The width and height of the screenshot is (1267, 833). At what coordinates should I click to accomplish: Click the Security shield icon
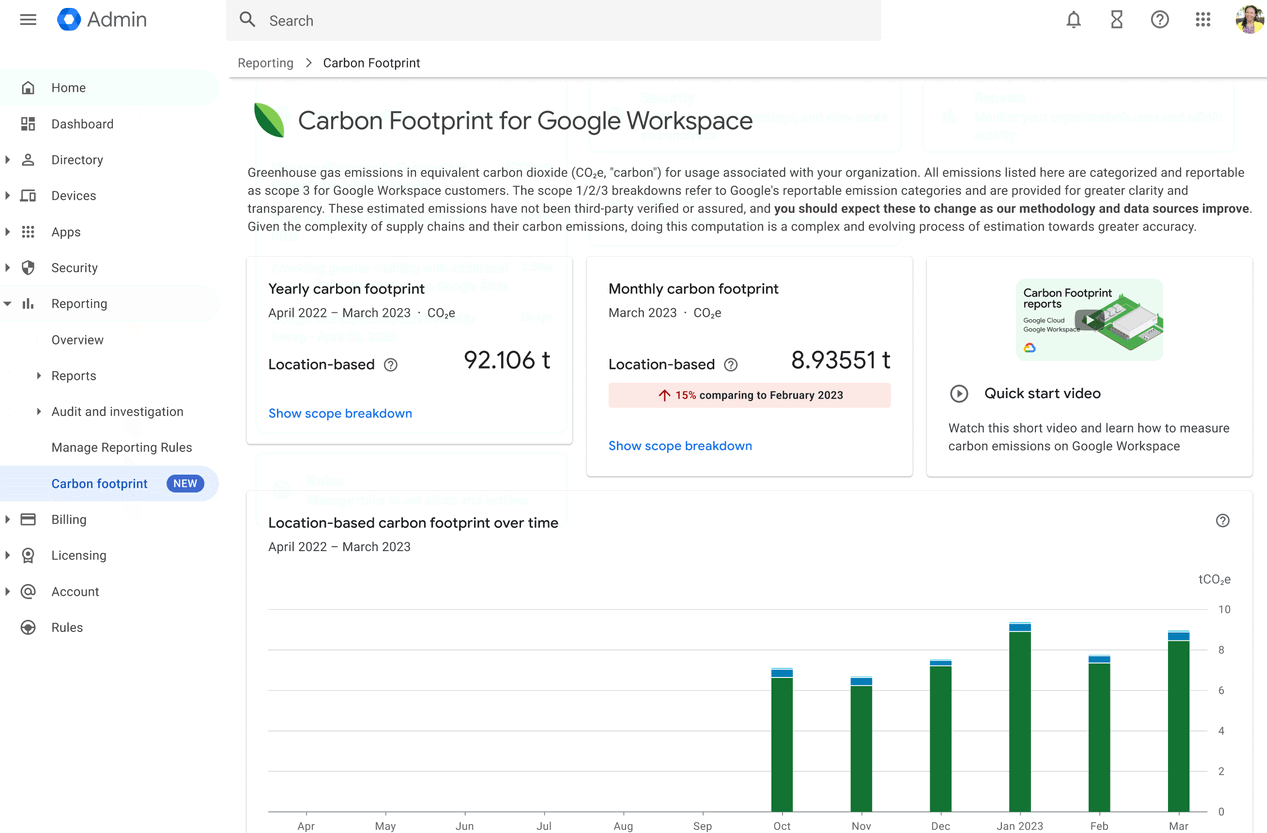pos(28,268)
